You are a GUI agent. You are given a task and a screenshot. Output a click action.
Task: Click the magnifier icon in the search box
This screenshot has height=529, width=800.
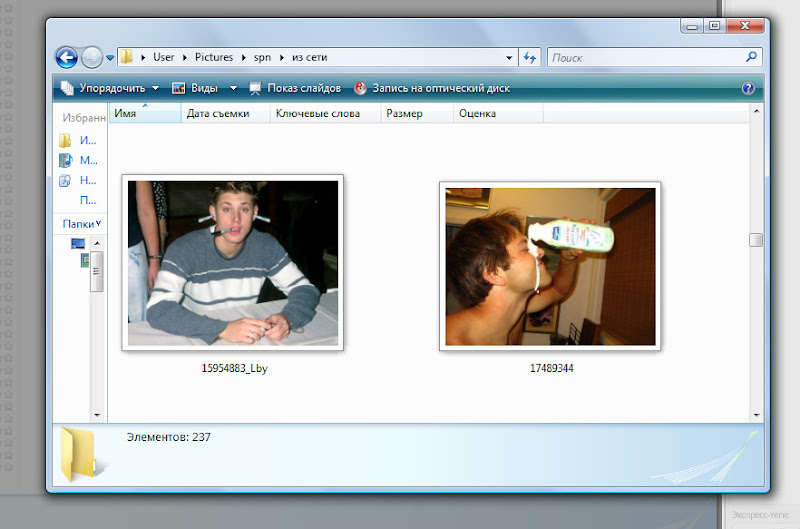[x=752, y=58]
